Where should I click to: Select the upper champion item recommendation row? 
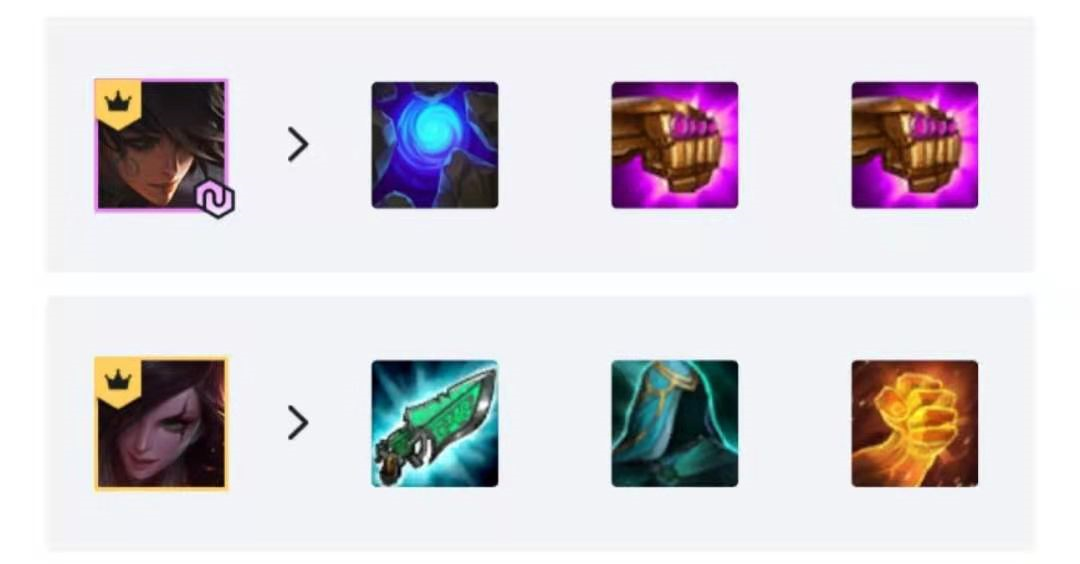pos(540,145)
